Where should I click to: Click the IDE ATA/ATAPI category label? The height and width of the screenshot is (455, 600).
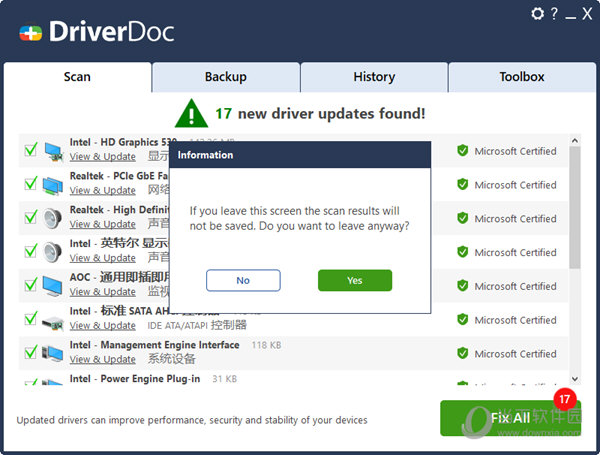point(197,325)
